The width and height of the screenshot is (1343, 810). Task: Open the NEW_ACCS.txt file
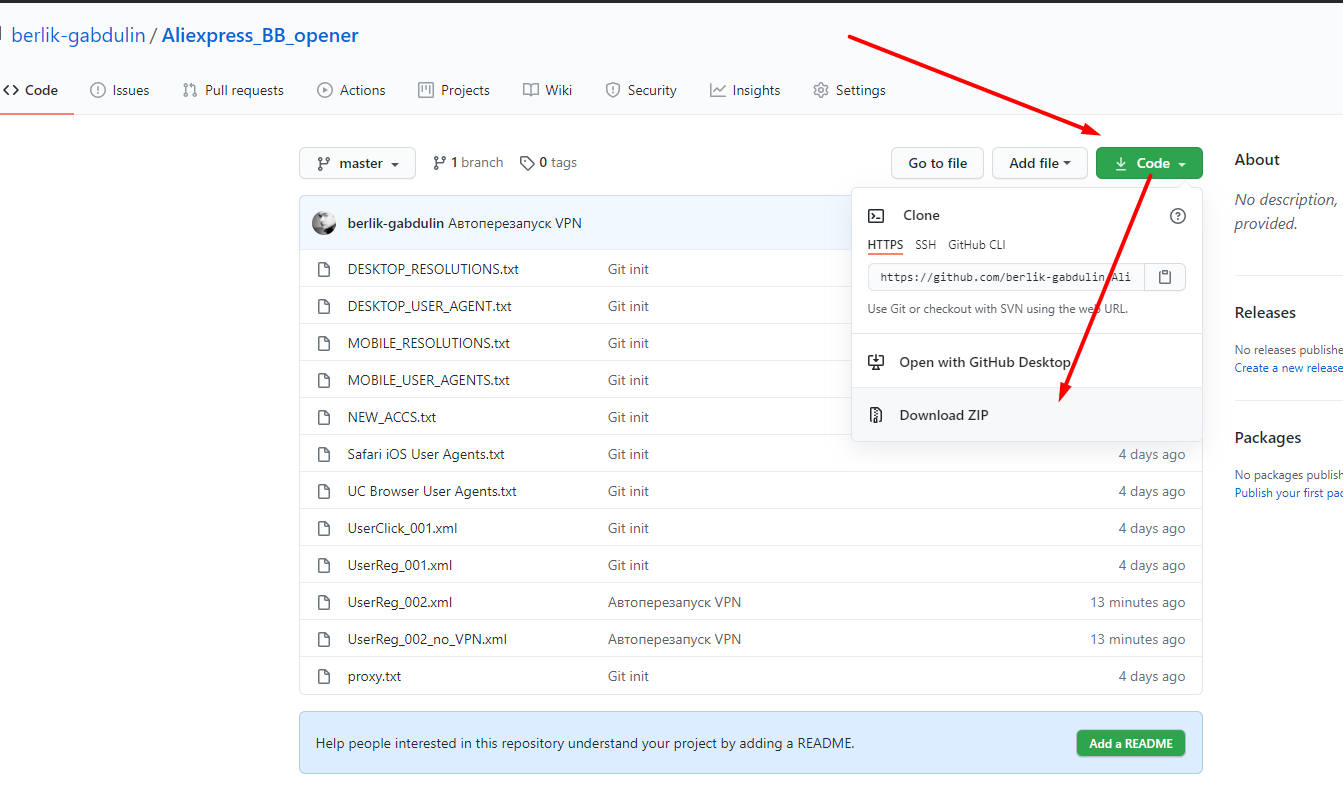[392, 417]
